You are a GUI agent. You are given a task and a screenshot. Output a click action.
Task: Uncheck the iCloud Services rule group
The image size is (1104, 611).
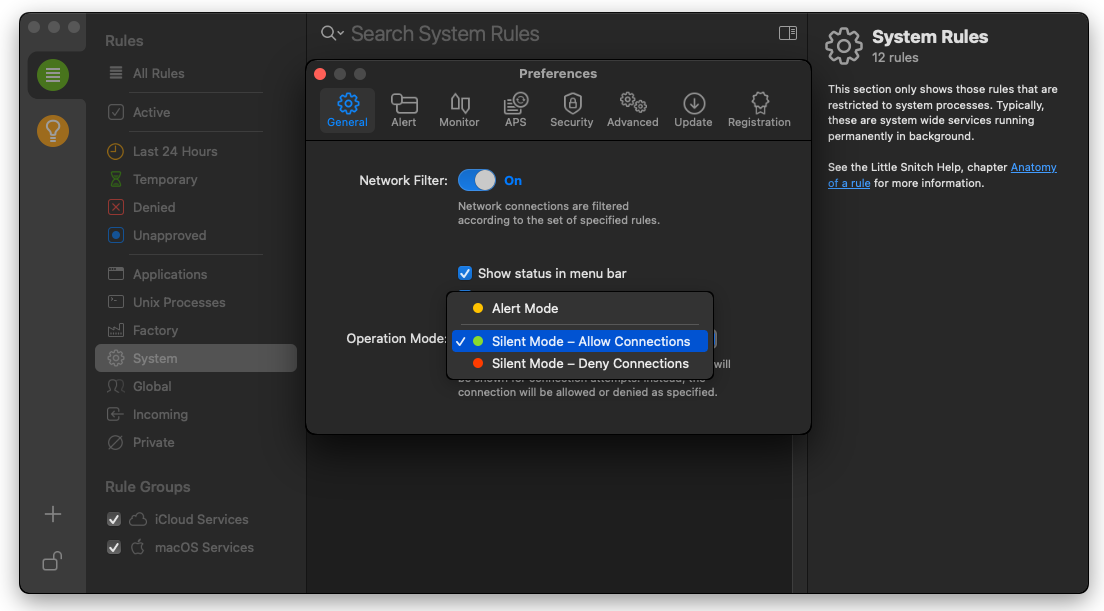[x=115, y=519]
